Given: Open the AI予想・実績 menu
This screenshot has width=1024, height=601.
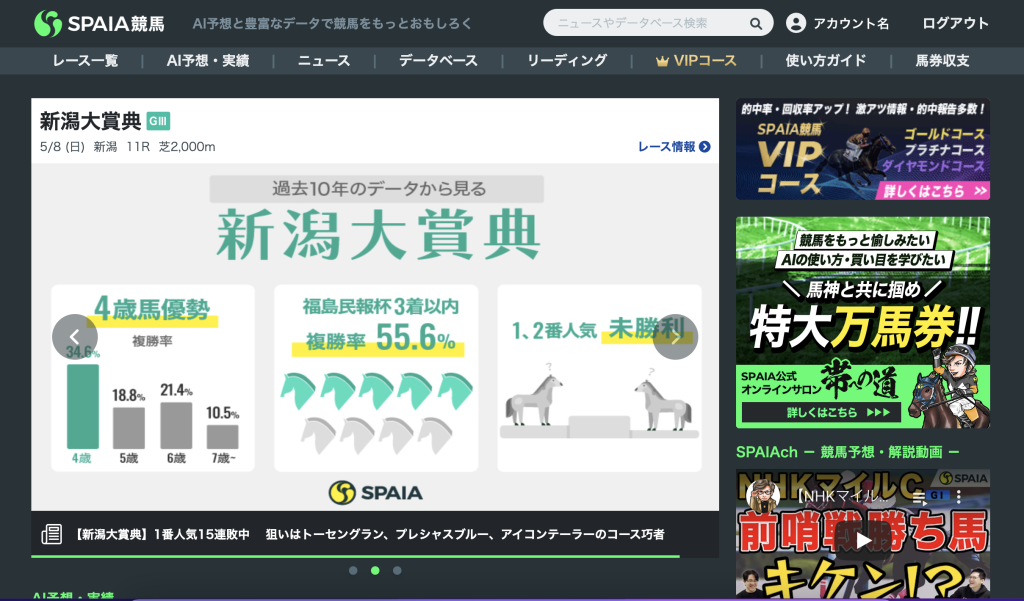Looking at the screenshot, I should 208,61.
